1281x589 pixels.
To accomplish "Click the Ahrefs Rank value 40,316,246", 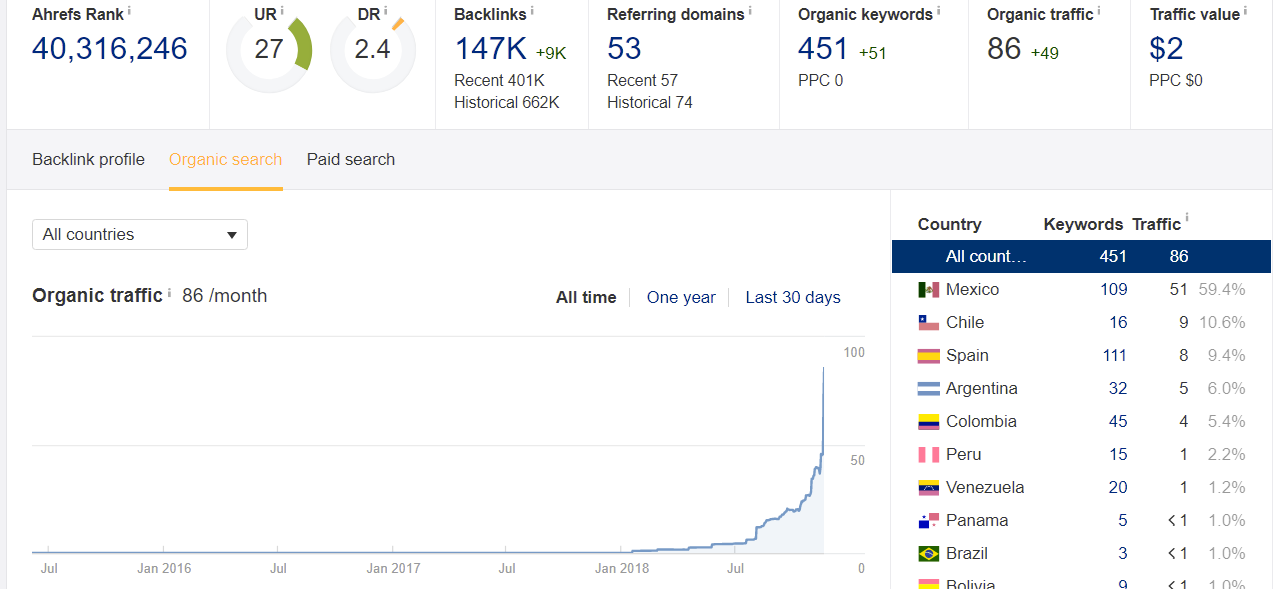I will [x=110, y=48].
